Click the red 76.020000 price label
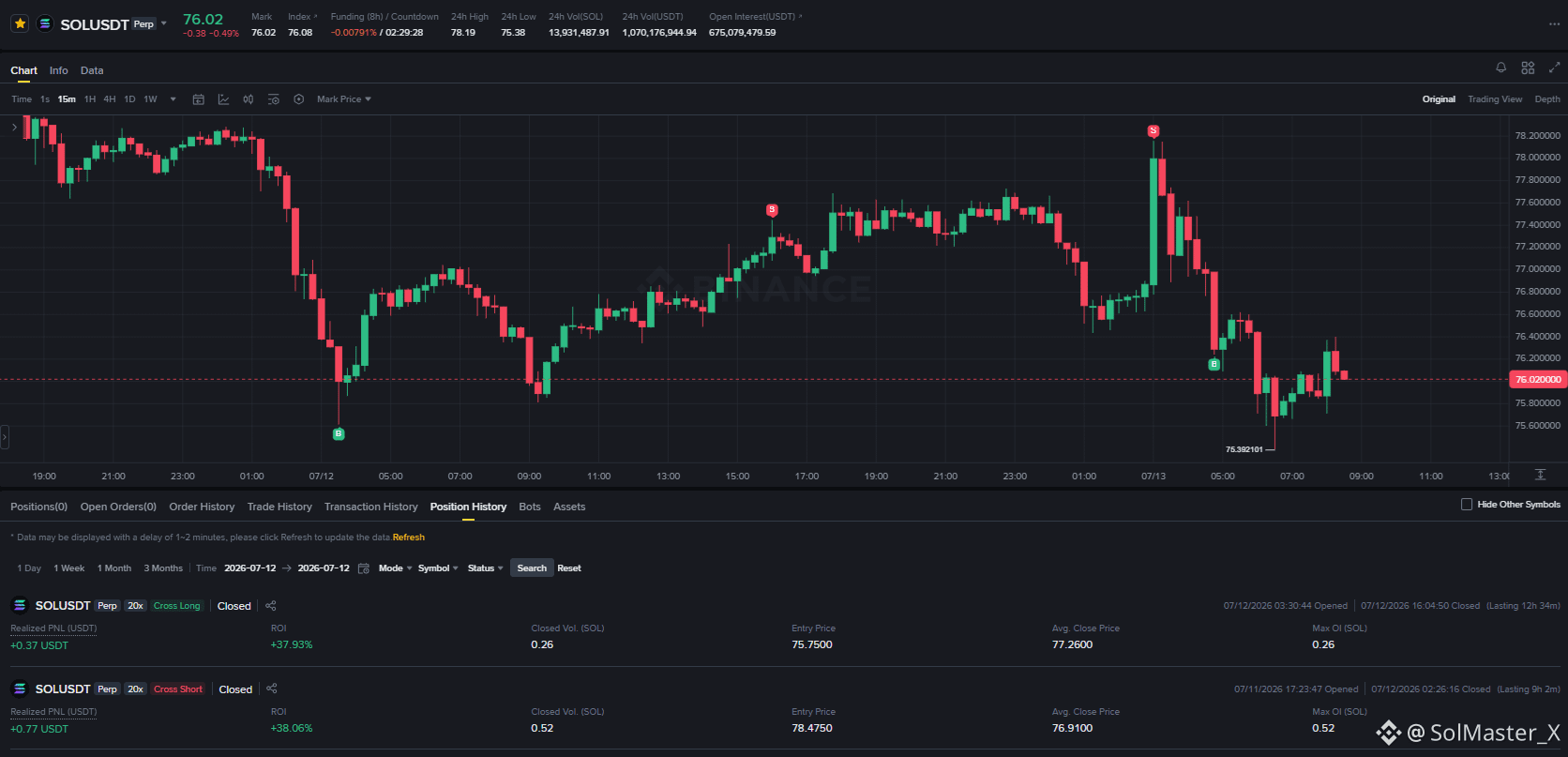Screen dimensions: 1568x757 click(1538, 380)
